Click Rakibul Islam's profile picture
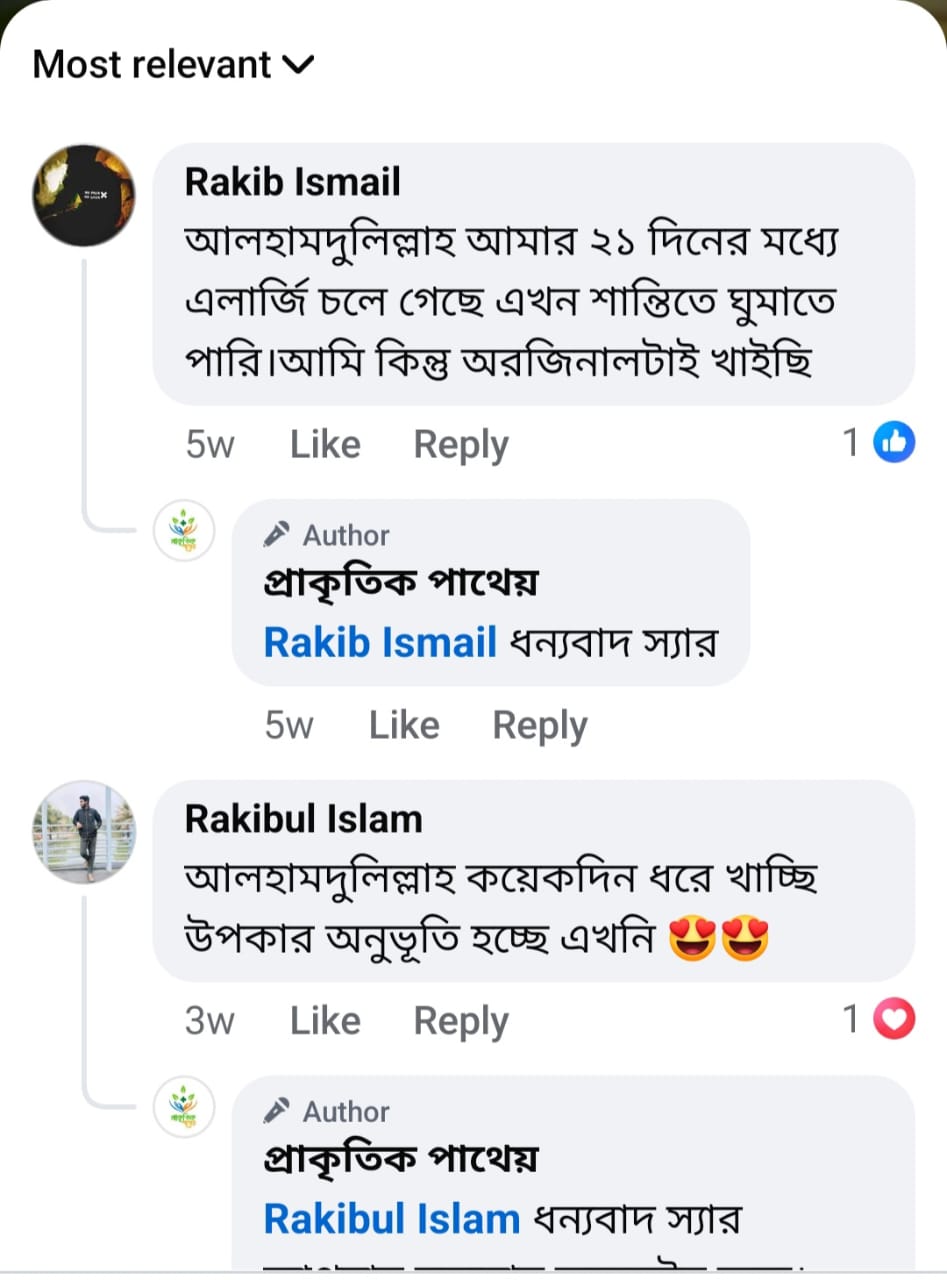Screen dimensions: 947x1280 pyautogui.click(x=84, y=832)
